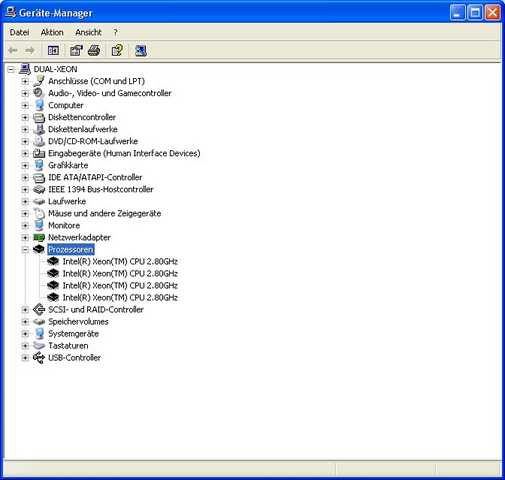Click the Eingabegeräte icon
This screenshot has height=480, width=505.
[x=39, y=153]
